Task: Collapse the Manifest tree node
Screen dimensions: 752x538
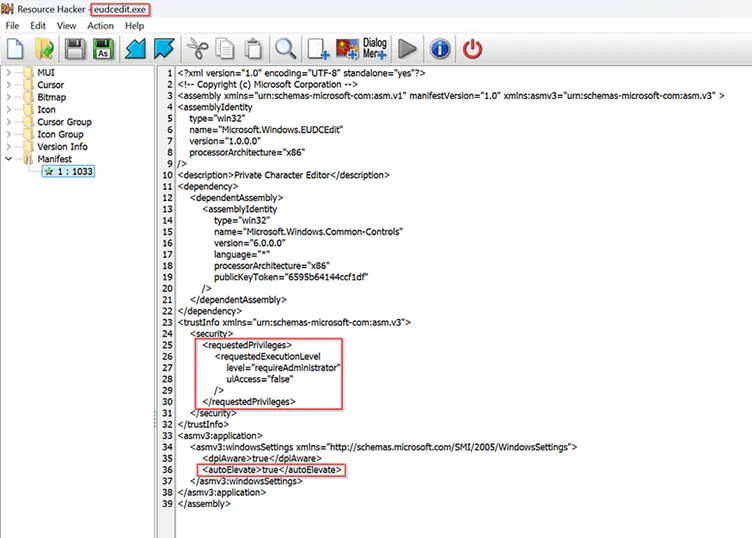Action: pos(9,159)
